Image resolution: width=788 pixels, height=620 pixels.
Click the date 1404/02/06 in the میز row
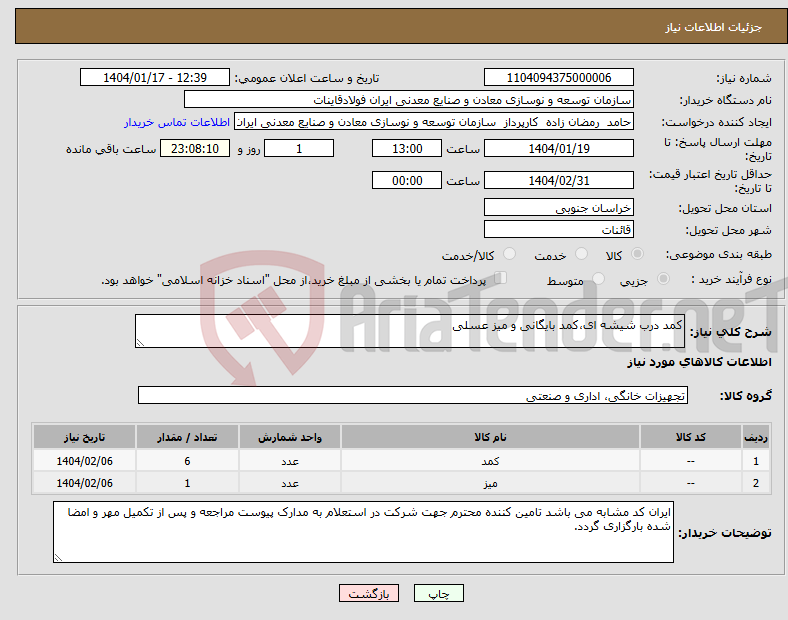(84, 483)
